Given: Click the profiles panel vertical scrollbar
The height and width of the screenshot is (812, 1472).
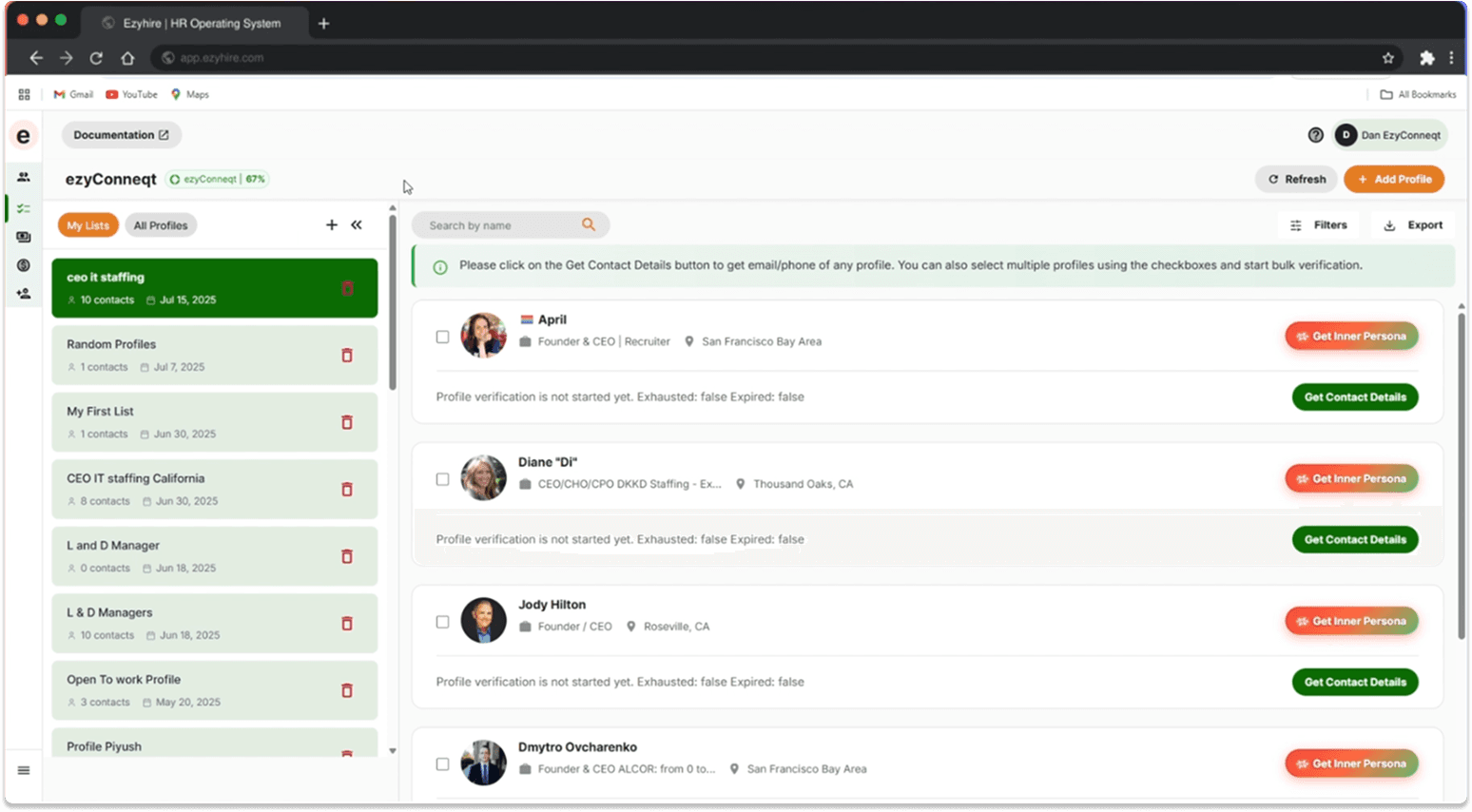Looking at the screenshot, I should 1462,475.
